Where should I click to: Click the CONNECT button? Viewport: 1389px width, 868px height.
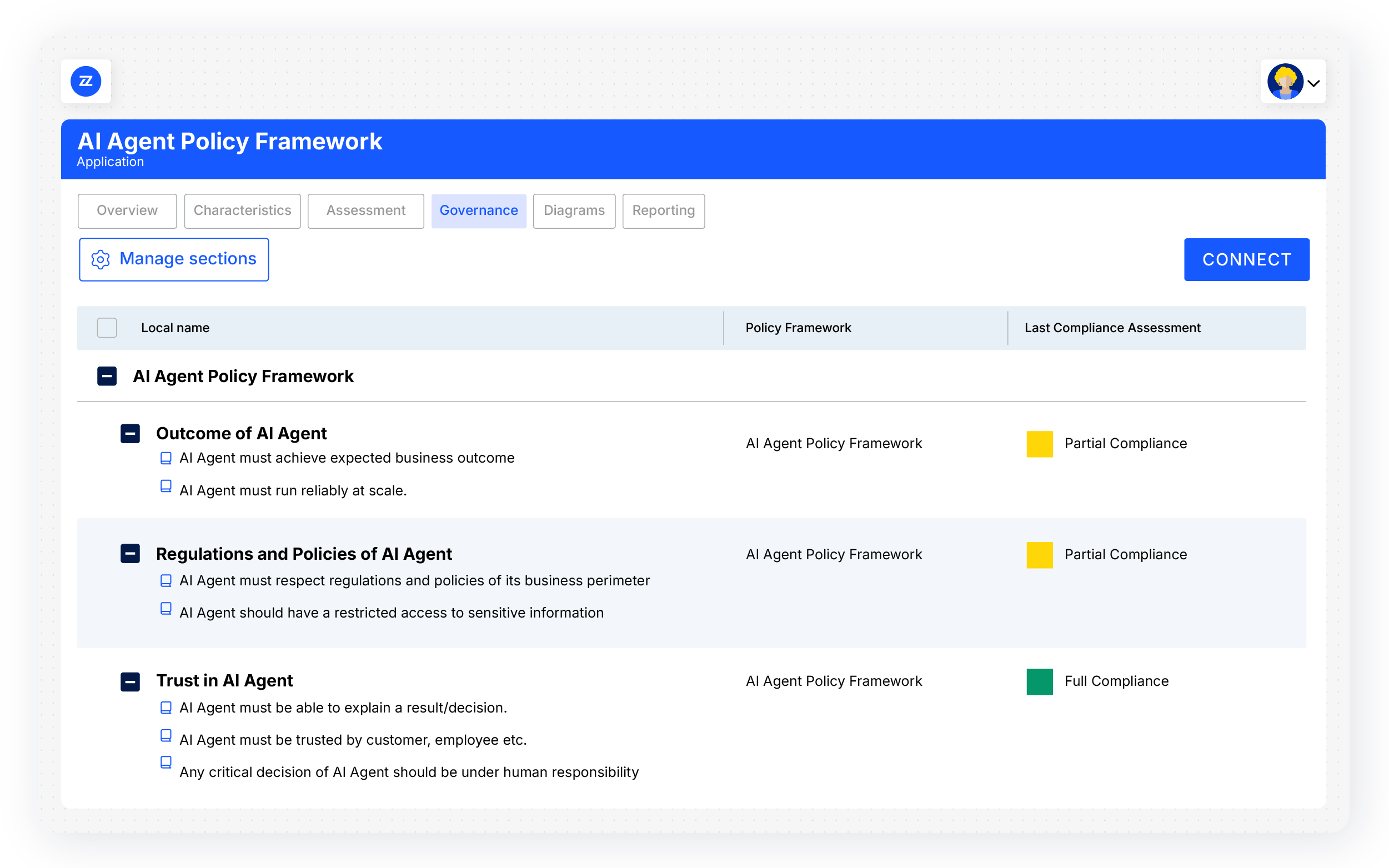pos(1247,259)
